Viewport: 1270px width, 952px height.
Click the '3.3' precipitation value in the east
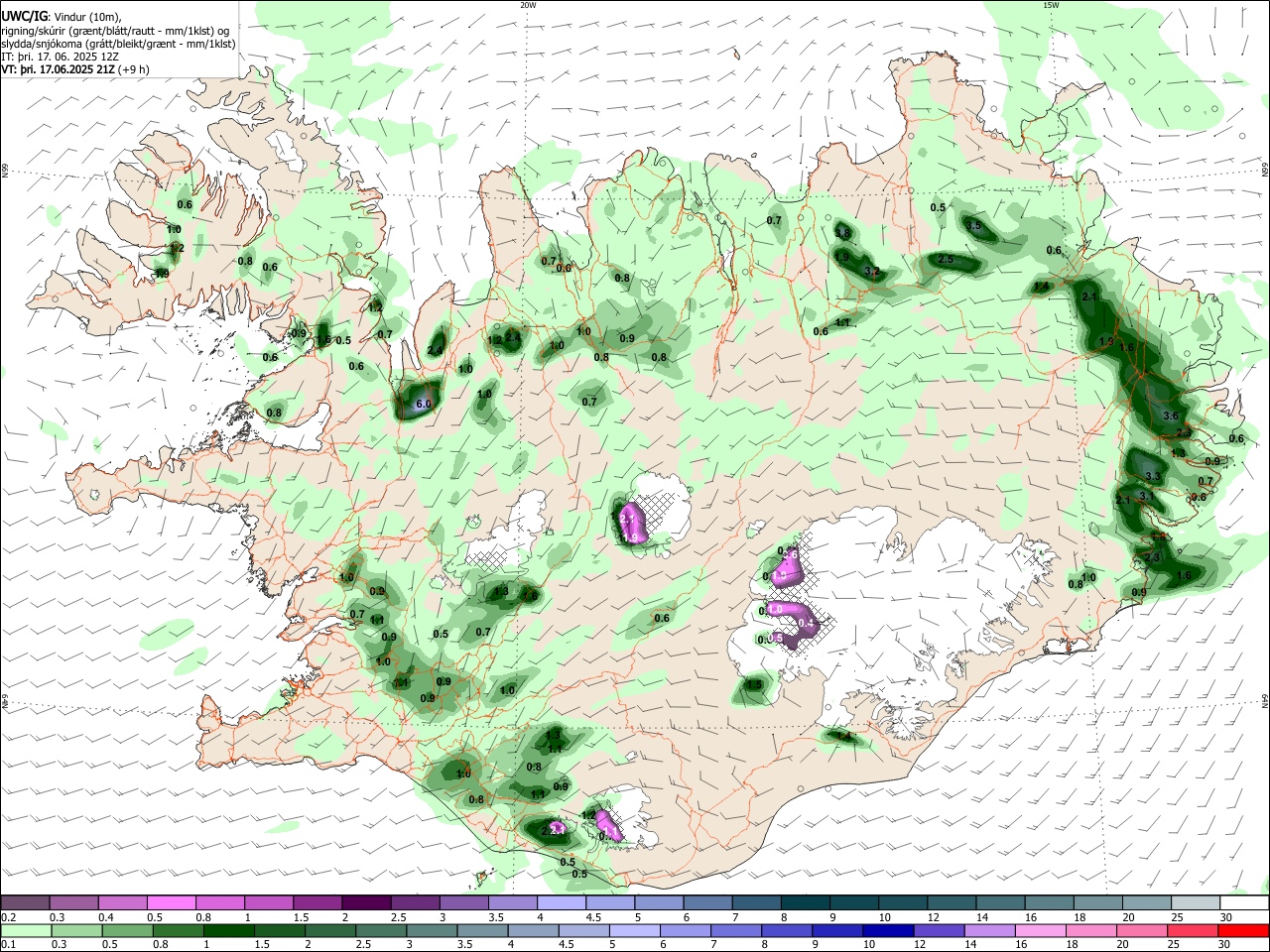1152,477
